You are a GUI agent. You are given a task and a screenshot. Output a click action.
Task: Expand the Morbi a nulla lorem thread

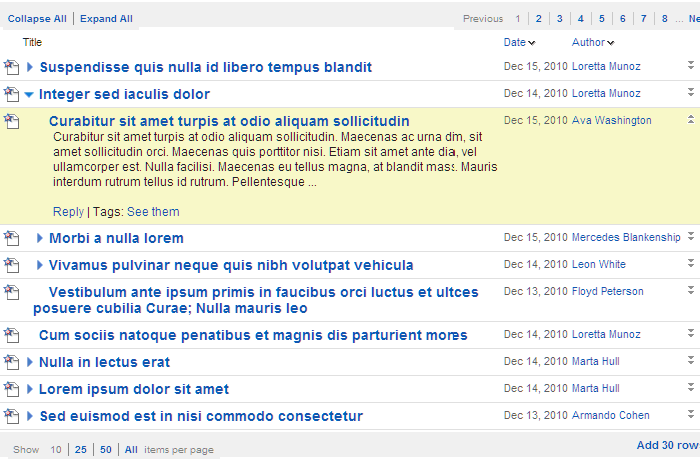pos(40,238)
